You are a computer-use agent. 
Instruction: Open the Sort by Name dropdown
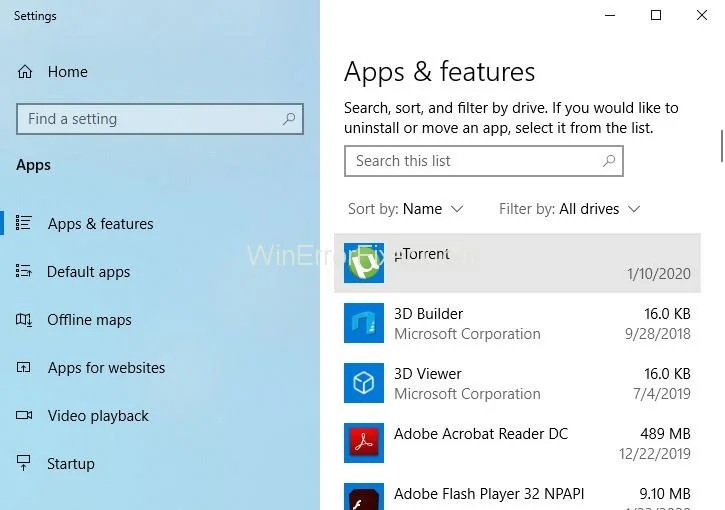click(406, 209)
